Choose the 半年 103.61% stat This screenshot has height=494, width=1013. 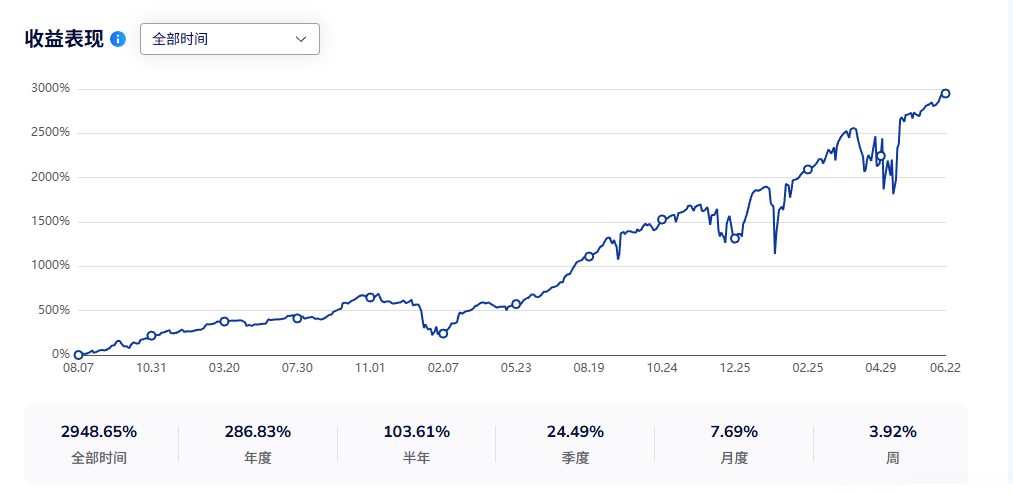[417, 444]
